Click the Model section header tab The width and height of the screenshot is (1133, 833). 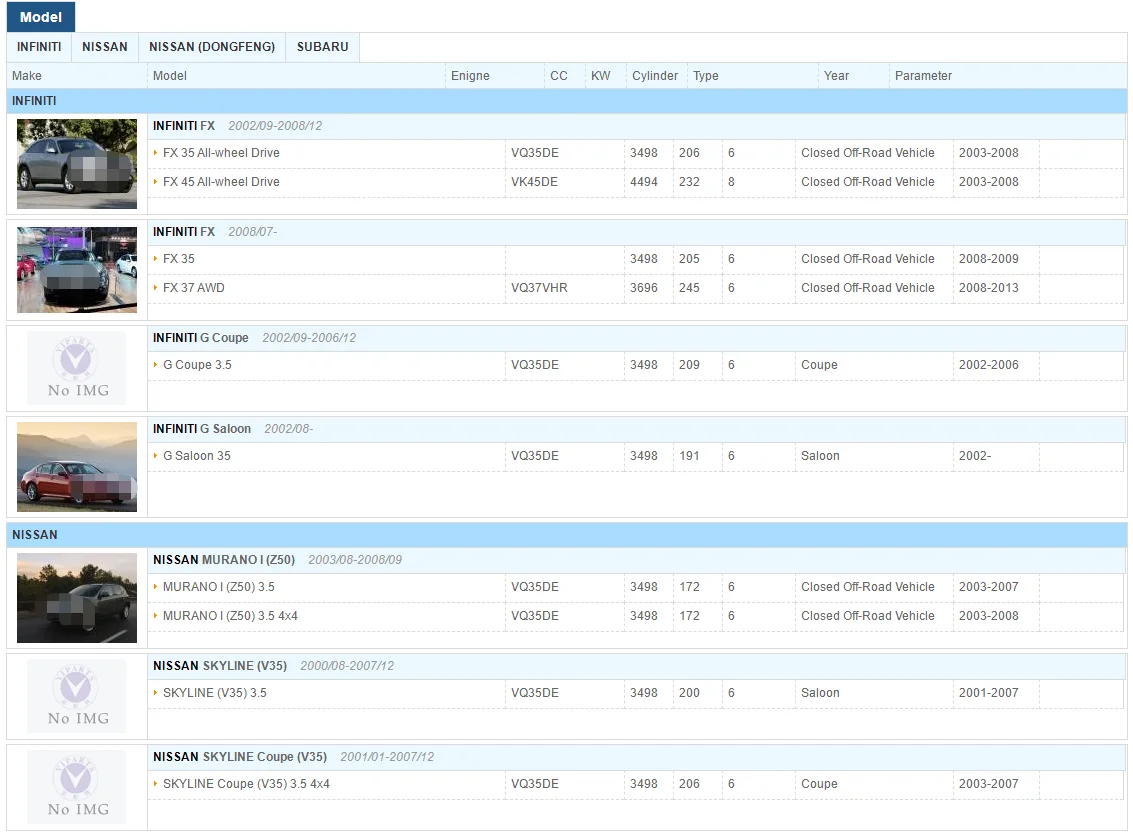tap(40, 17)
